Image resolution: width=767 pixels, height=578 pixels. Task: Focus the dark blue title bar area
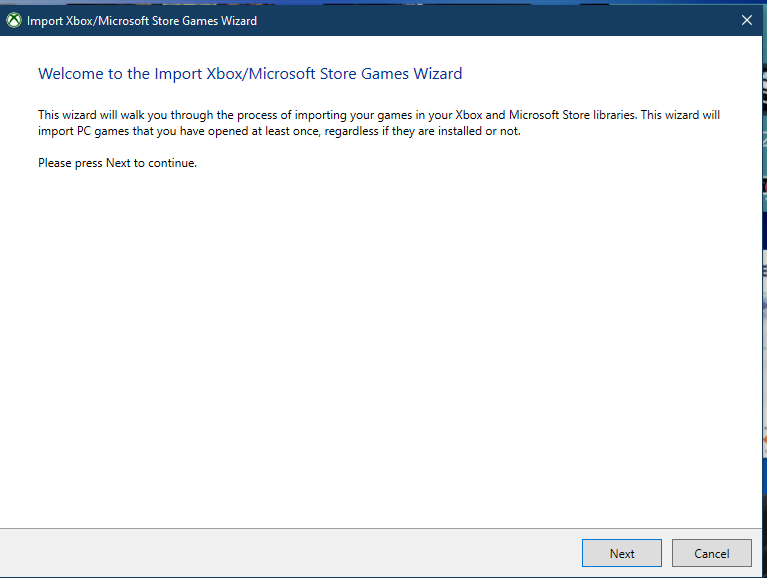tap(489, 21)
